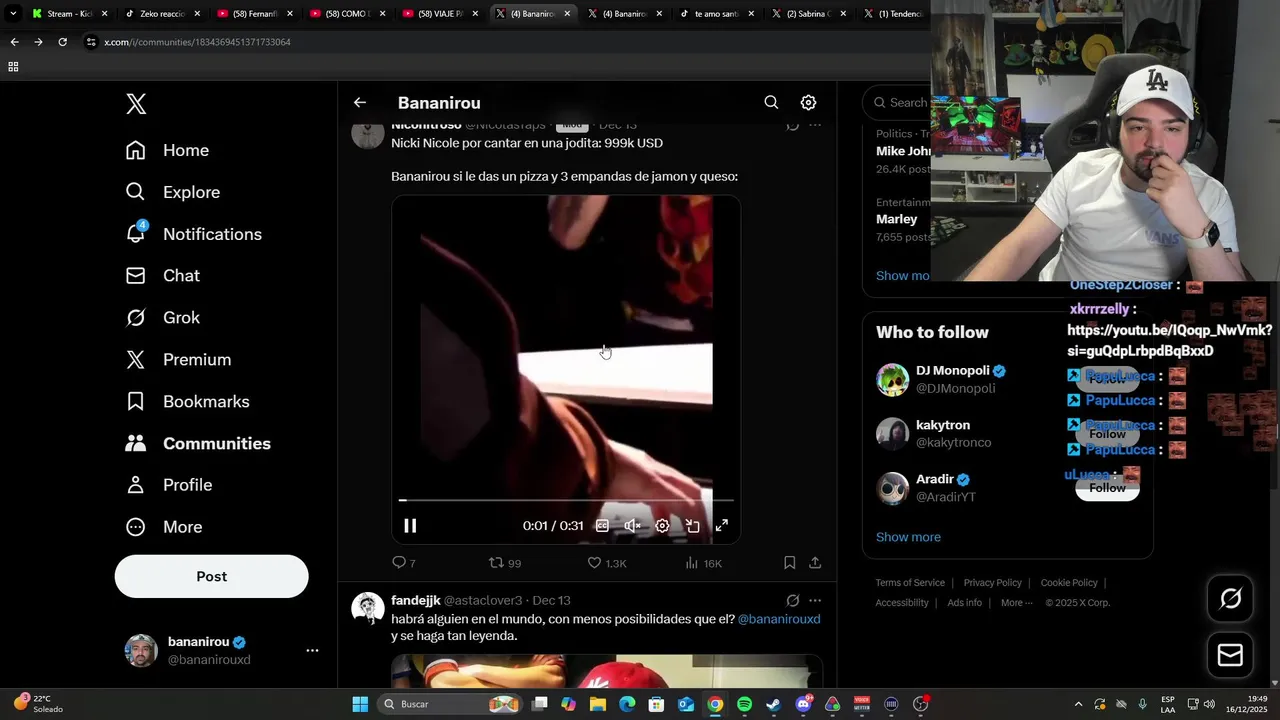Open the Bananirou community settings gear
Screen dimensions: 1280x720
point(808,102)
